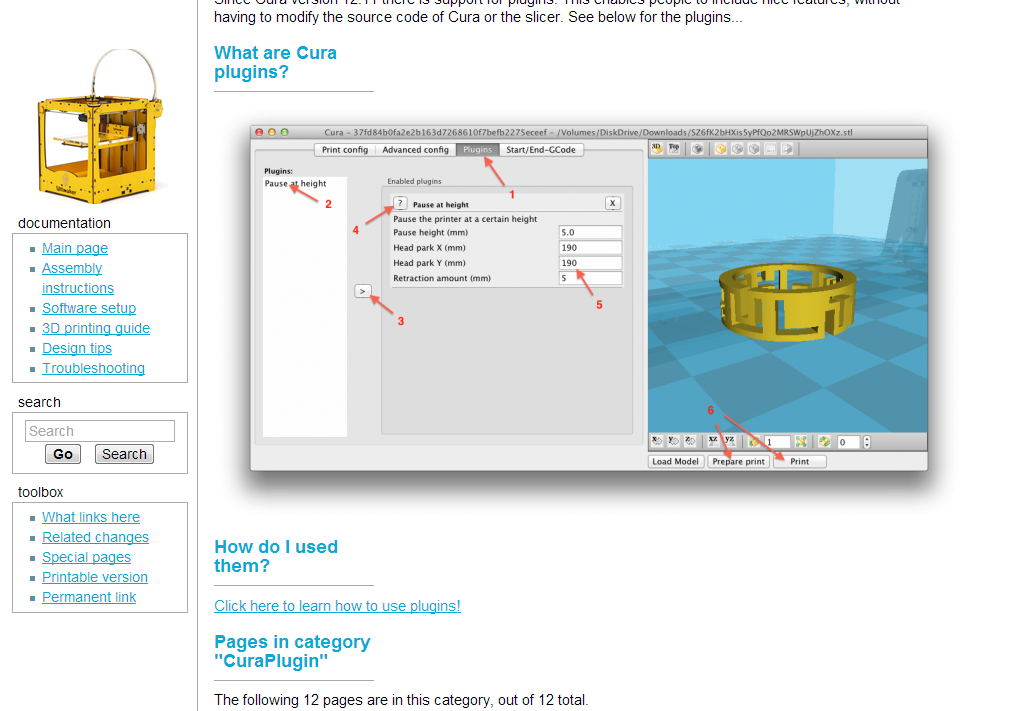Switch to the Advanced config tab in Cura
This screenshot has height=711, width=1032.
415,150
